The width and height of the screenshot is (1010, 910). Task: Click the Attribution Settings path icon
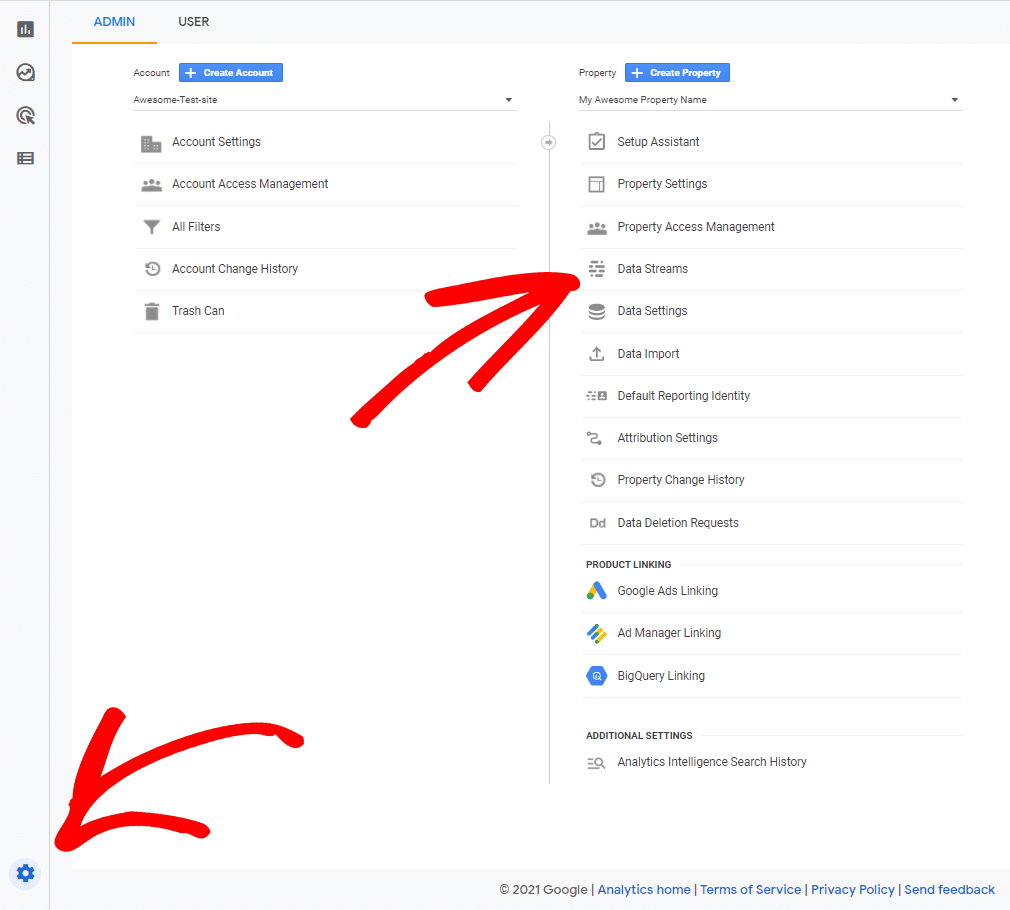point(595,438)
